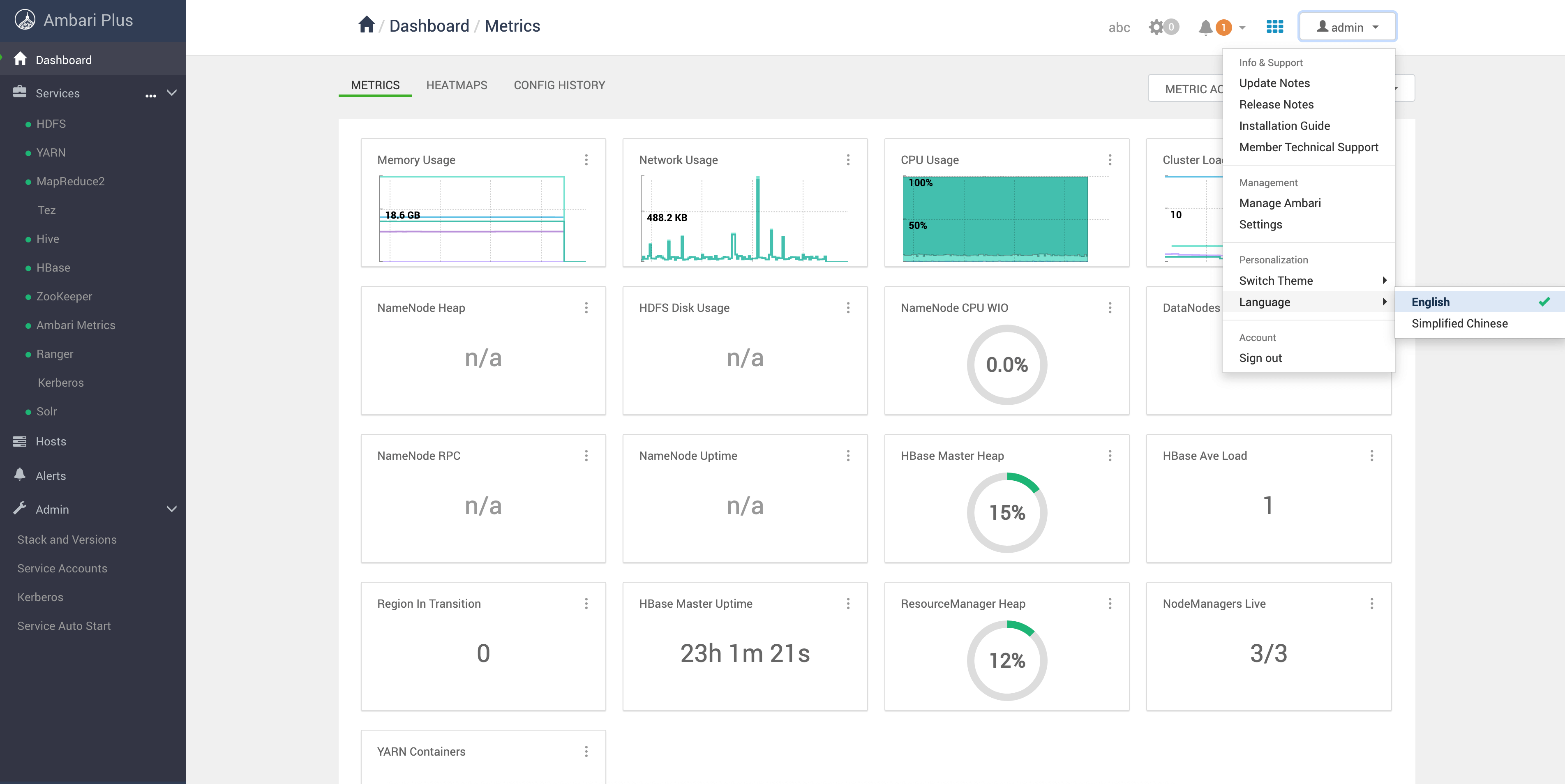Open the Config History tab
1565x784 pixels.
559,85
